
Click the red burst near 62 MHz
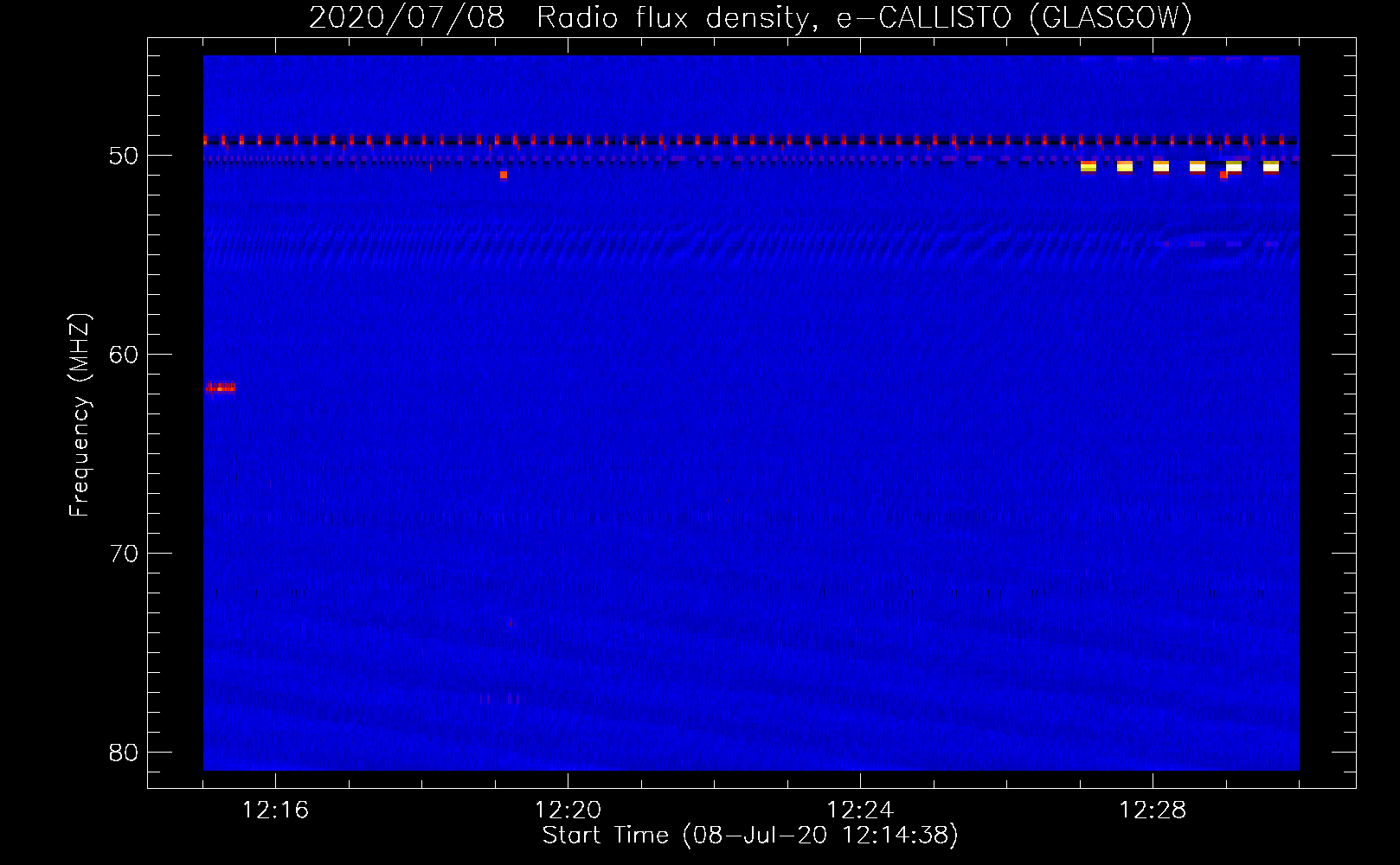(220, 388)
